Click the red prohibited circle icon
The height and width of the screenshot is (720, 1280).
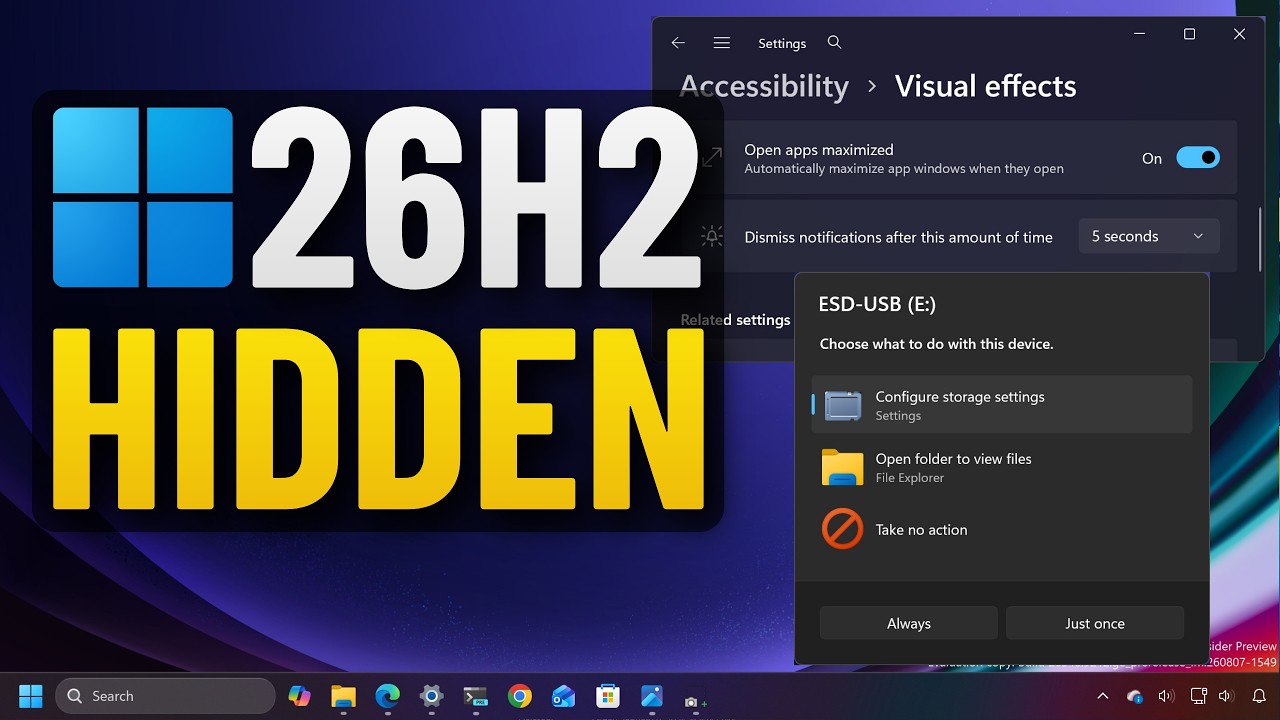coord(842,530)
